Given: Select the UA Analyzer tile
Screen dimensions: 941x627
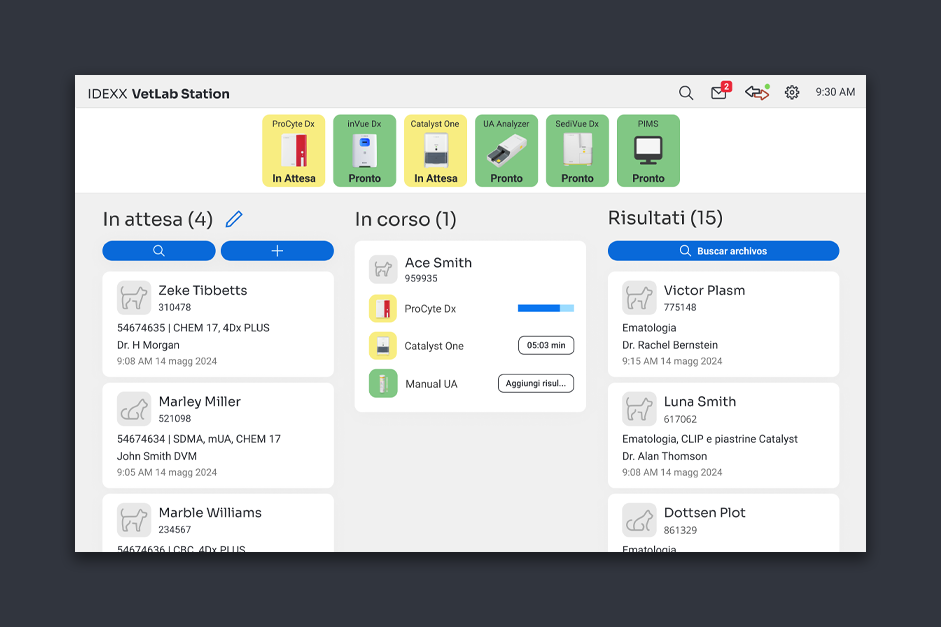Looking at the screenshot, I should (506, 151).
